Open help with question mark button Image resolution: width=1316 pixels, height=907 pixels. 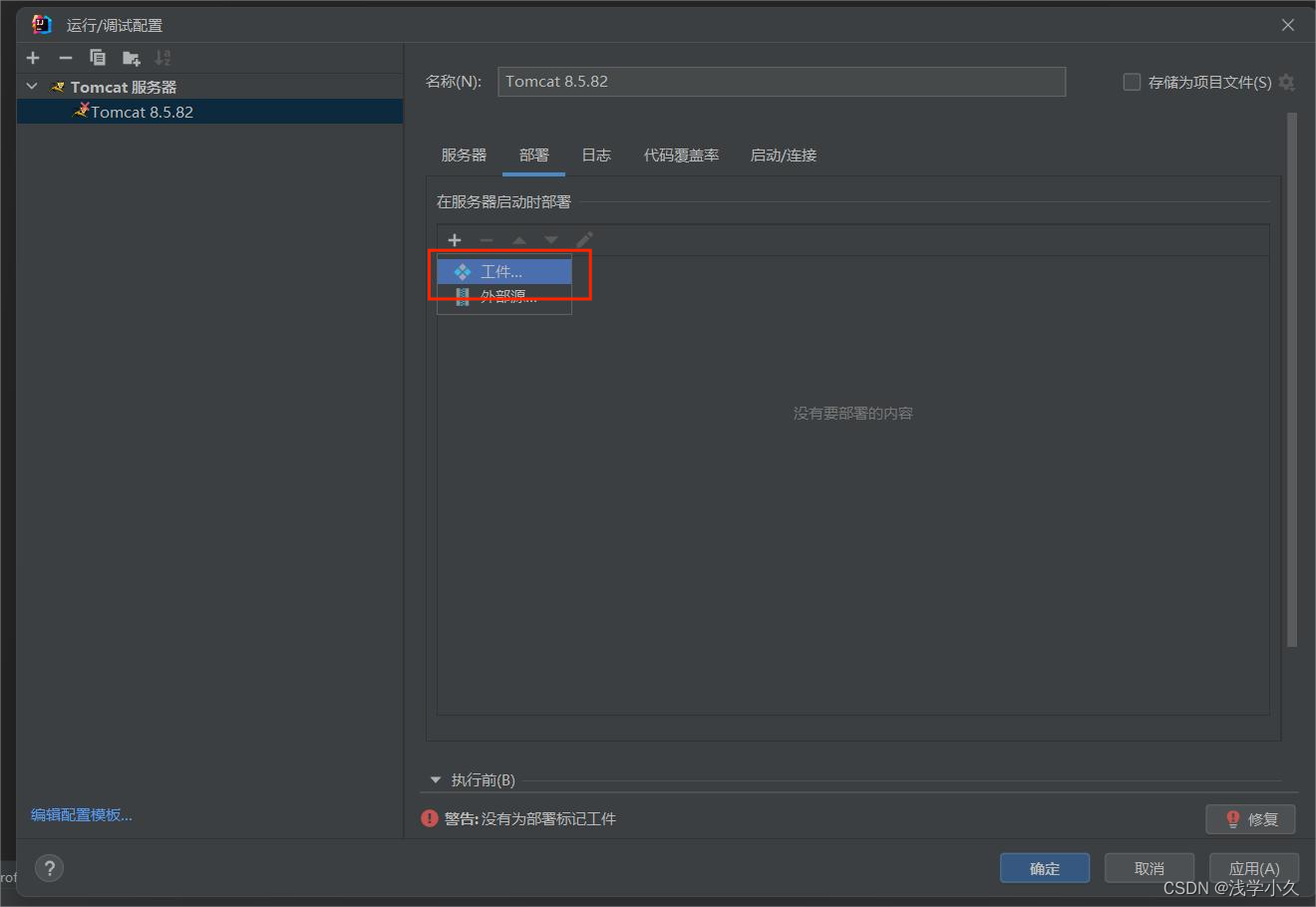(49, 868)
